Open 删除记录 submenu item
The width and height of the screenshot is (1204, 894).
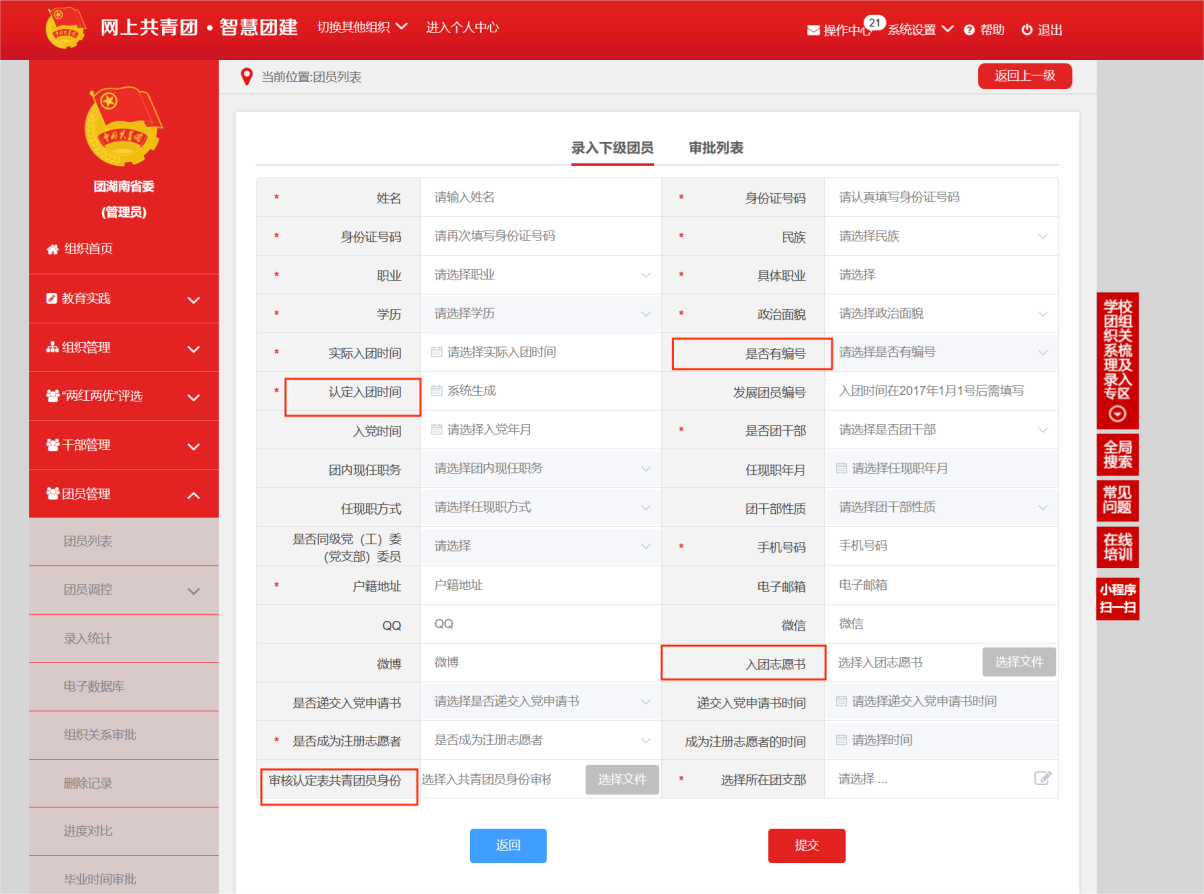click(124, 783)
